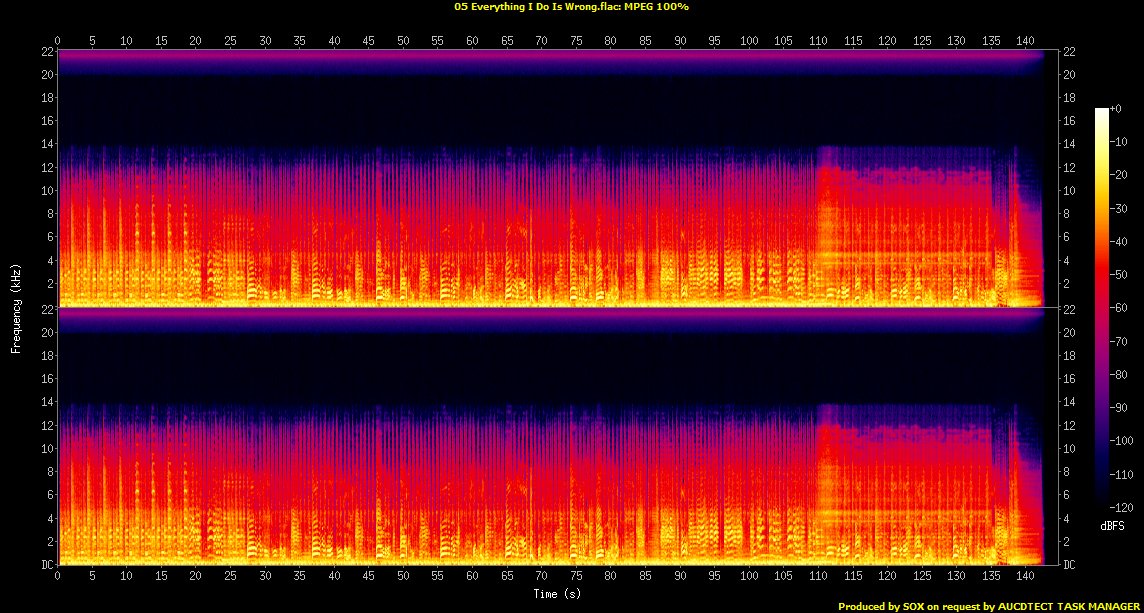Click the 0 second tick on the bottom time axis
1144x613 pixels.
[x=58, y=578]
